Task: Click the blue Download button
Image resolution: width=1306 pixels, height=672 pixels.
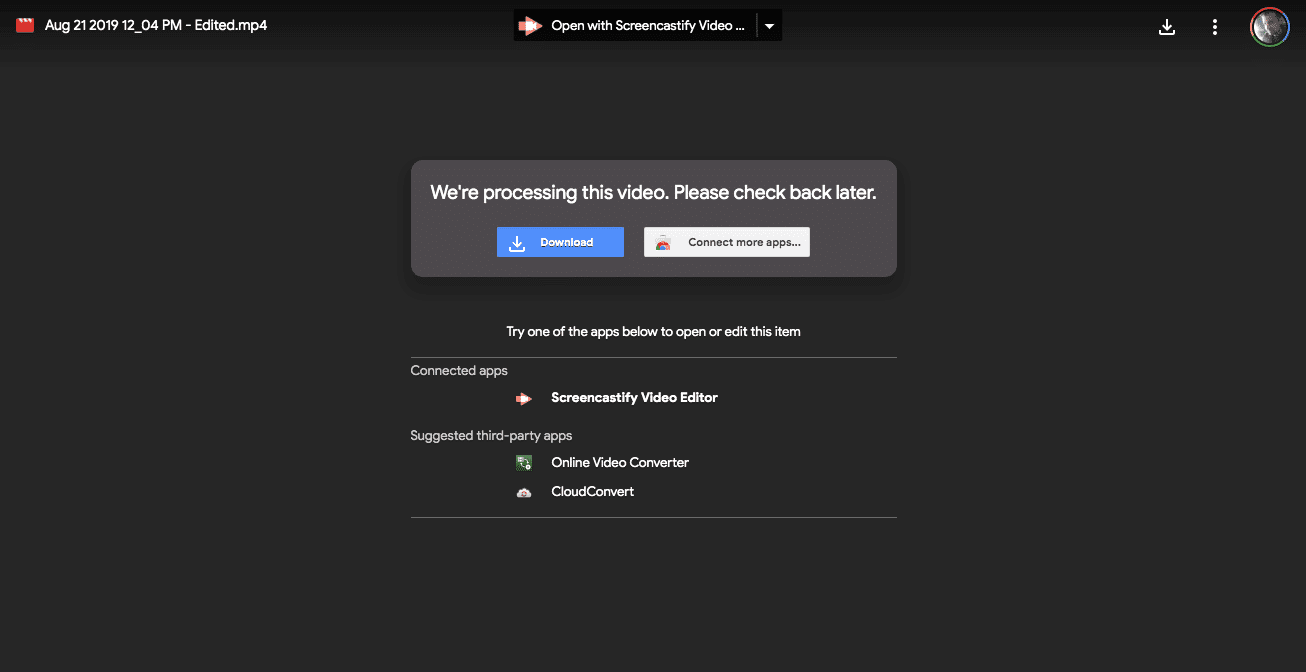Action: tap(560, 242)
